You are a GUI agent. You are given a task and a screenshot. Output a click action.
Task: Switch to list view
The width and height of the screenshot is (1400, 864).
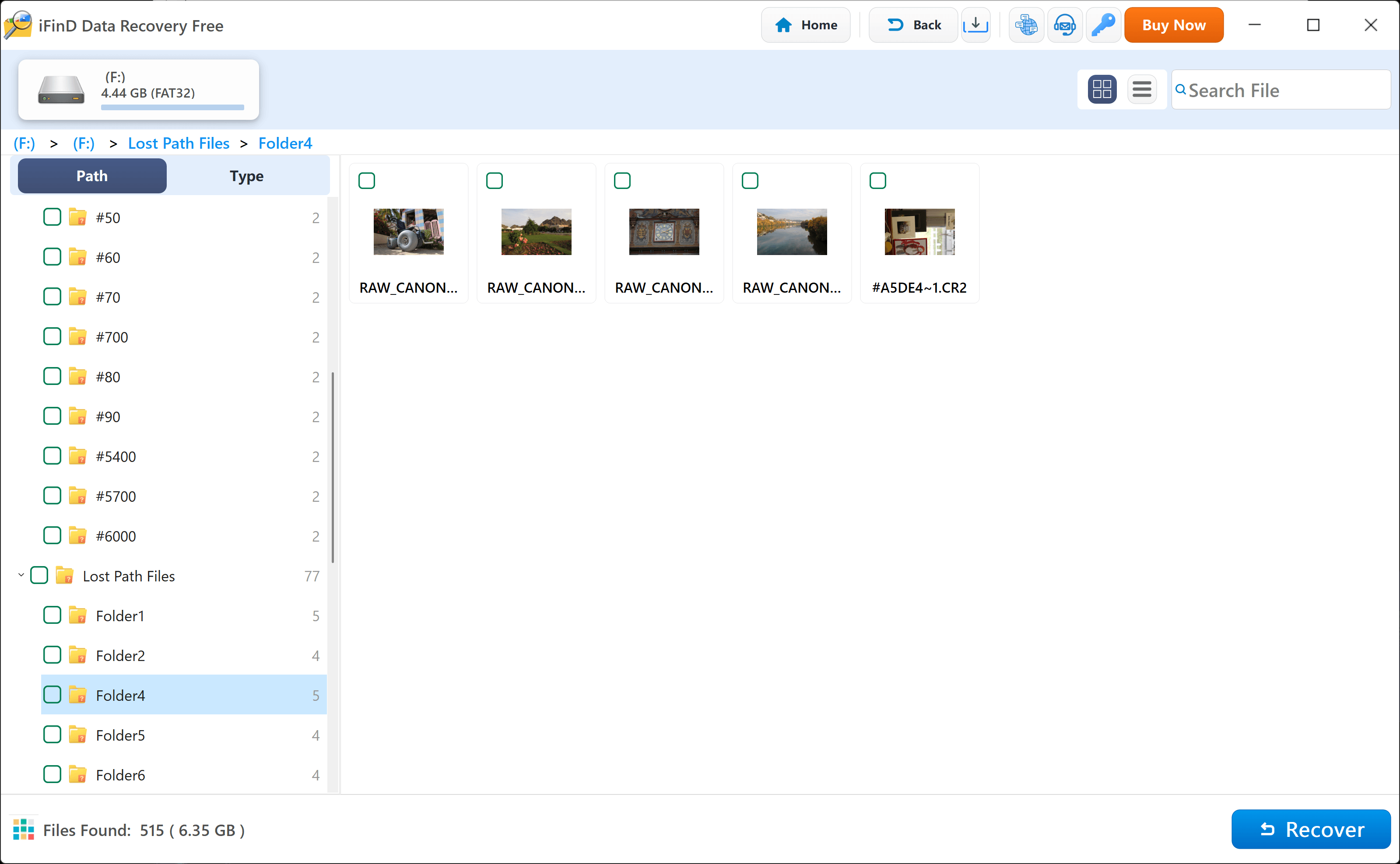1142,90
